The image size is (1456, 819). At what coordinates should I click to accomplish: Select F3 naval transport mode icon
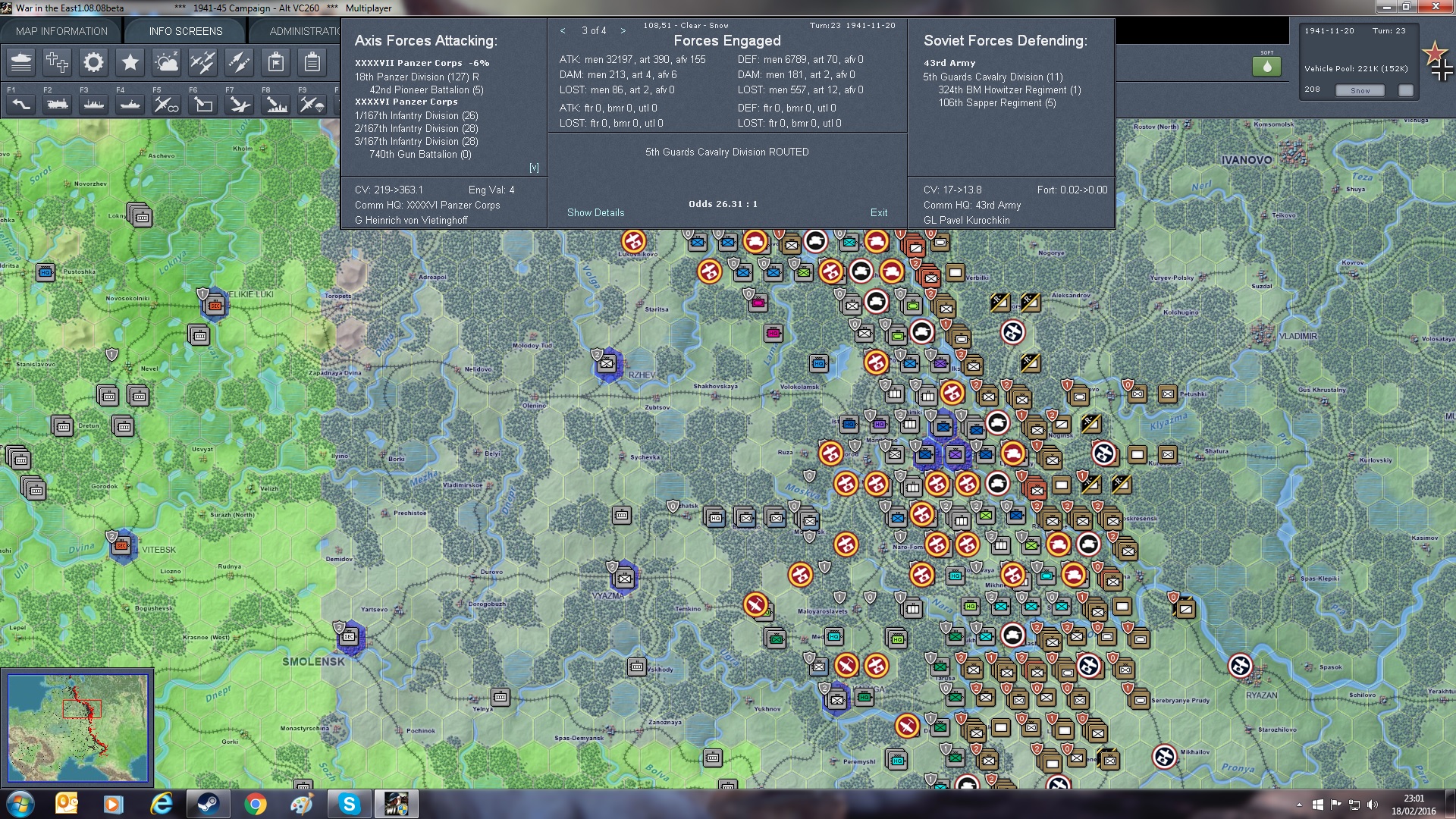coord(94,105)
